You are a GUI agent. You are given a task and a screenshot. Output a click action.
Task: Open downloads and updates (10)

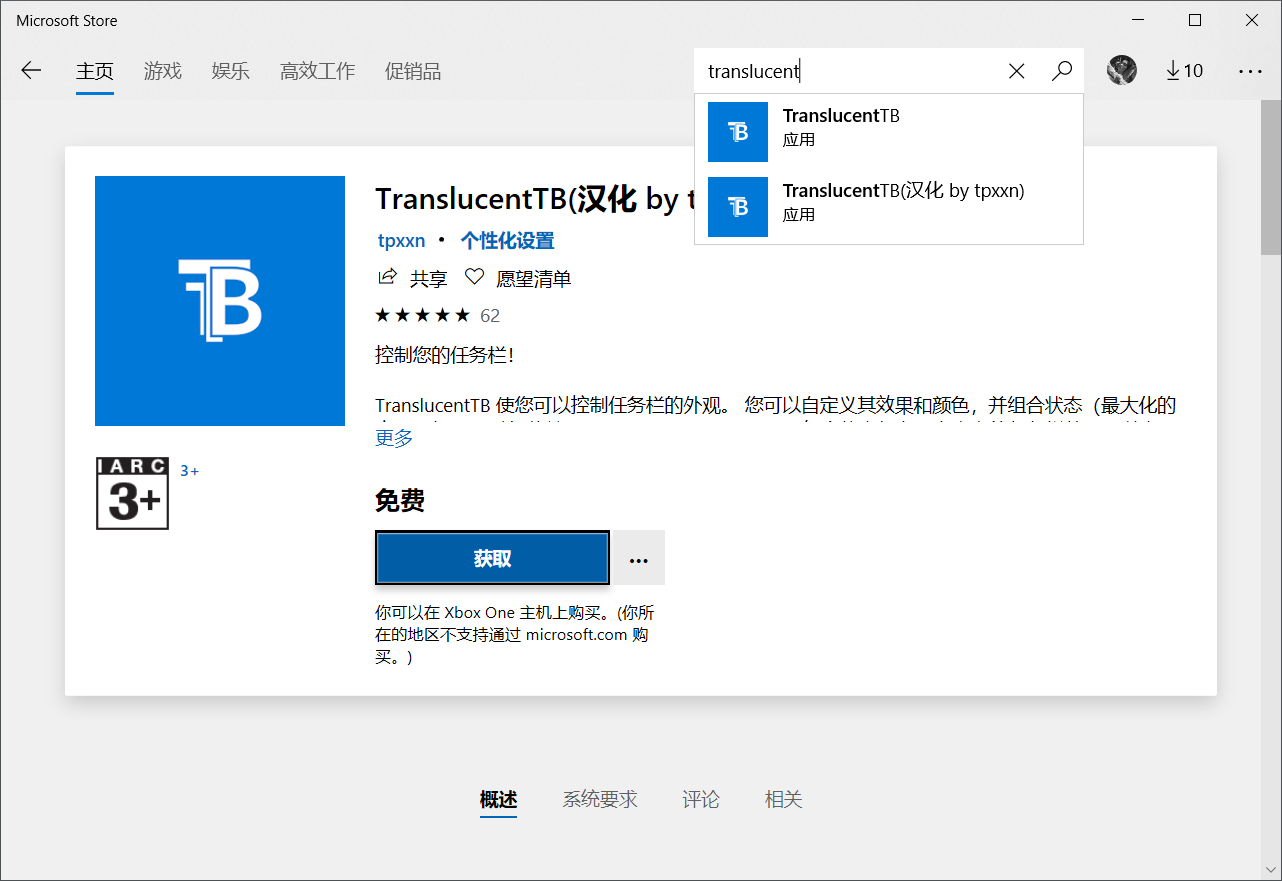[1185, 71]
